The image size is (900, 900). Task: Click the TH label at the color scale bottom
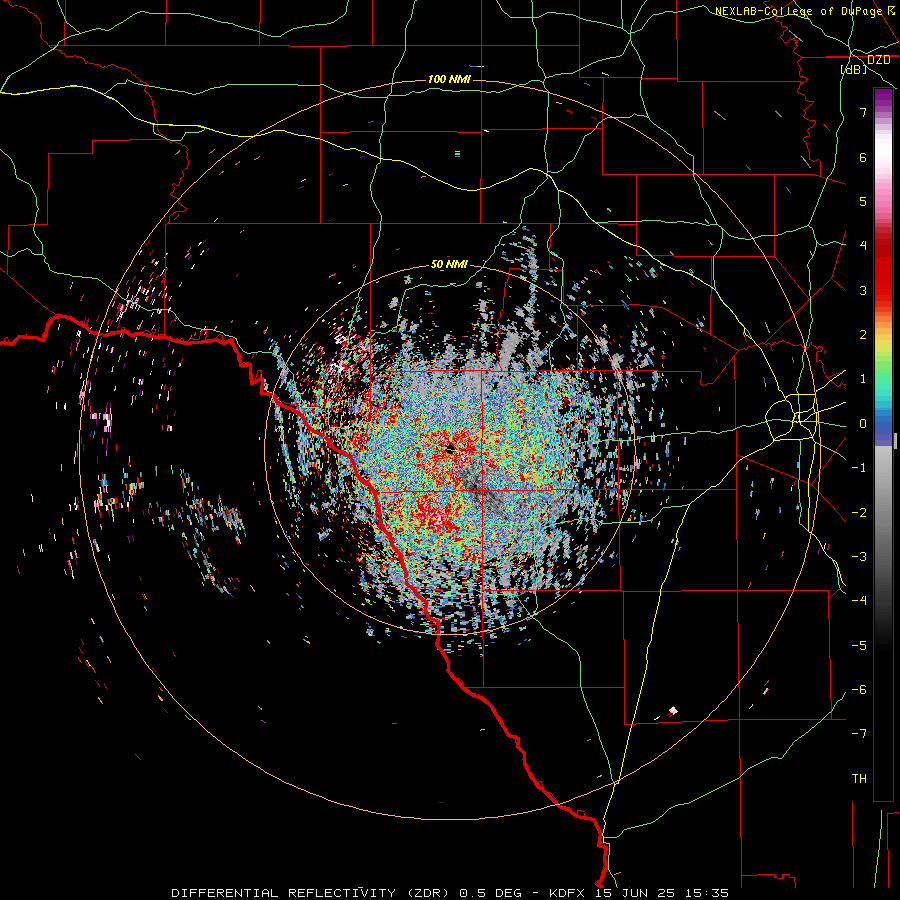(x=859, y=779)
